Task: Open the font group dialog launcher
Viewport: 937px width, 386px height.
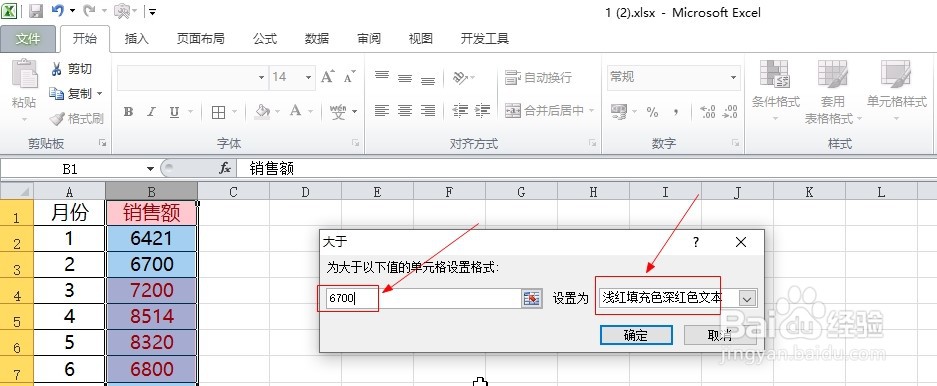Action: pos(355,143)
